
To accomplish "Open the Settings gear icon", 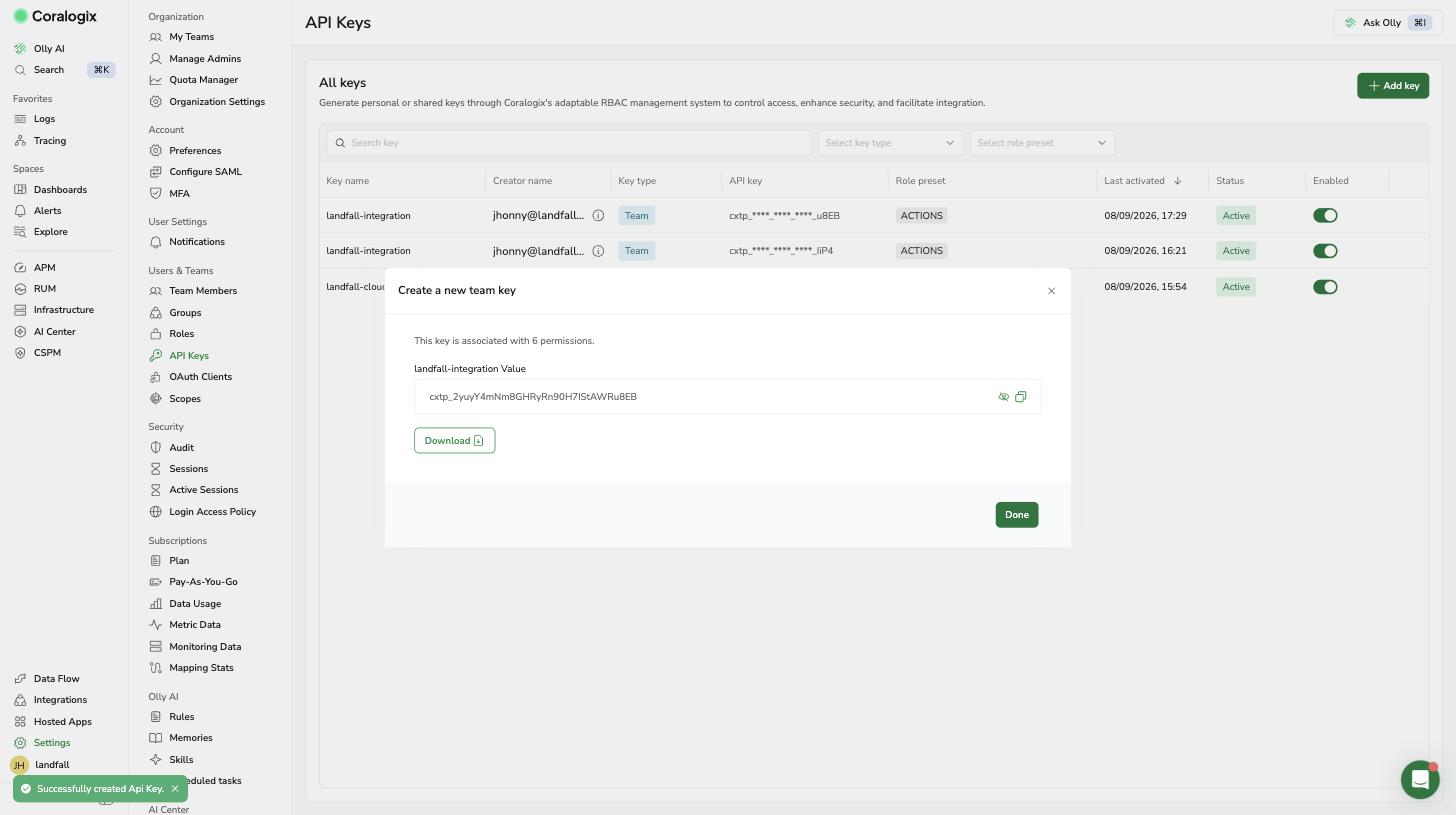I will pos(20,743).
